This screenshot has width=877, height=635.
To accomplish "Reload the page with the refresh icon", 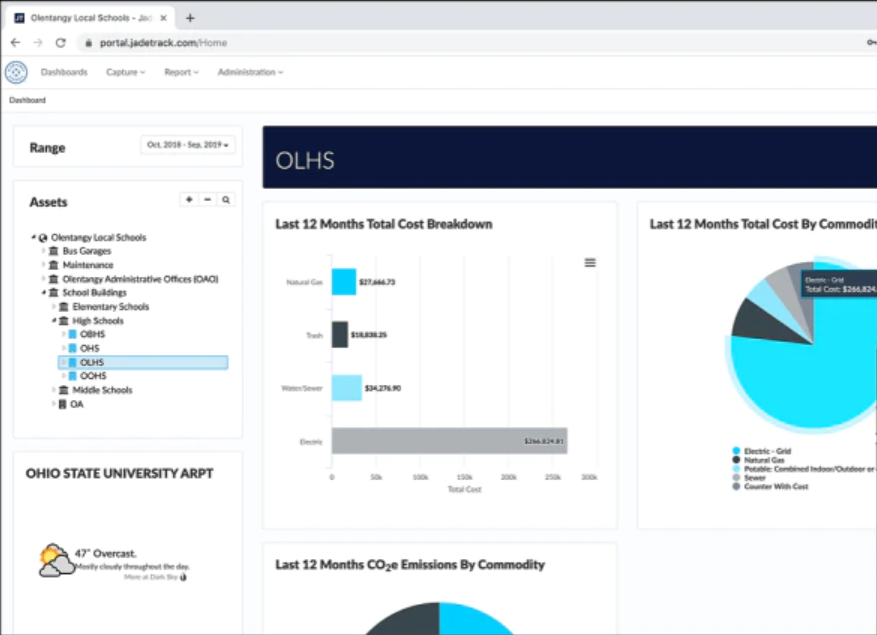I will click(60, 43).
